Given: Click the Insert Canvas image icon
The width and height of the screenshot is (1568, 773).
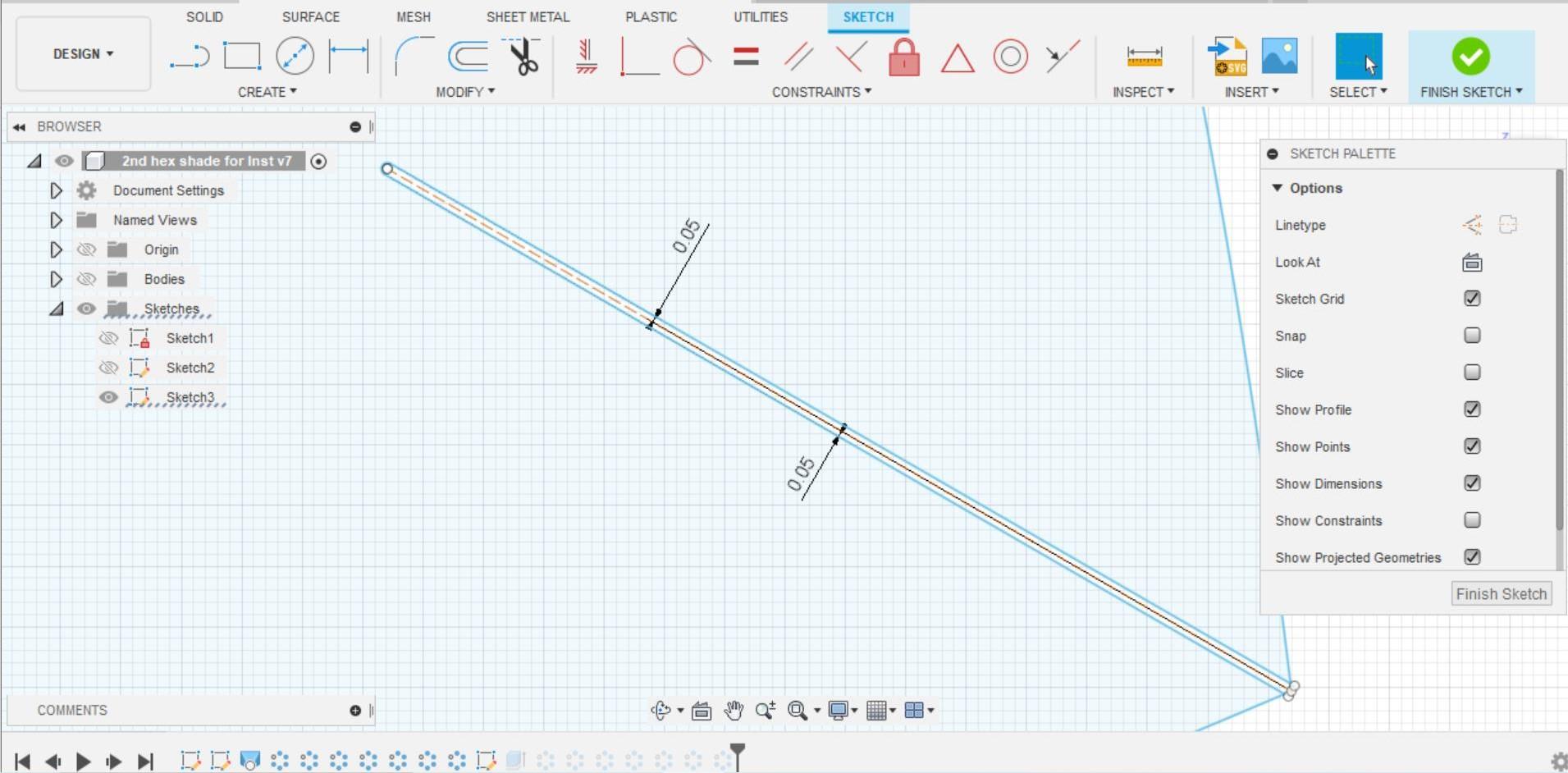Looking at the screenshot, I should point(1279,57).
